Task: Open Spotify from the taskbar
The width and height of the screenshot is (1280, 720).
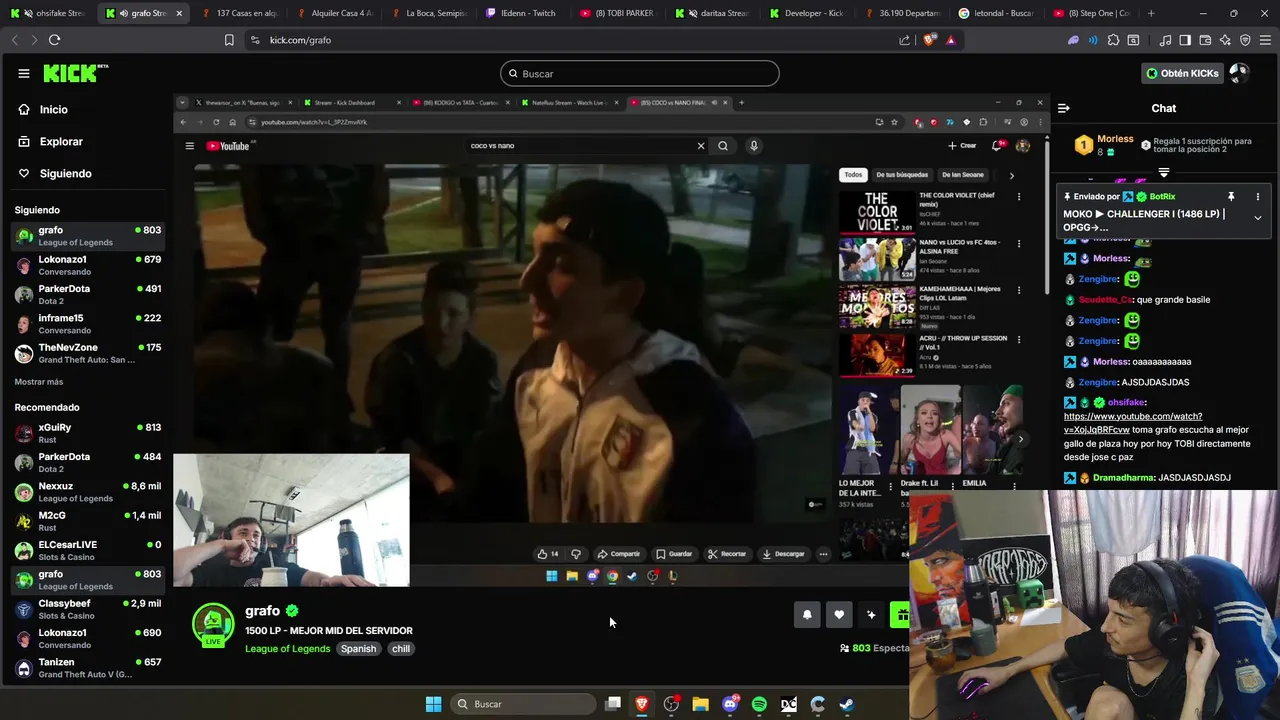Action: point(759,704)
